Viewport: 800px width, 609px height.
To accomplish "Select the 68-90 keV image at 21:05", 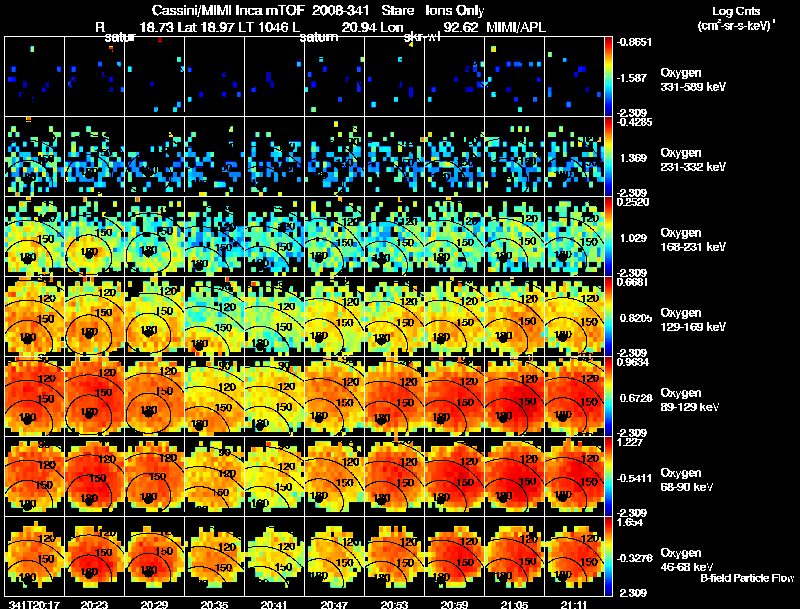I will pyautogui.click(x=514, y=477).
